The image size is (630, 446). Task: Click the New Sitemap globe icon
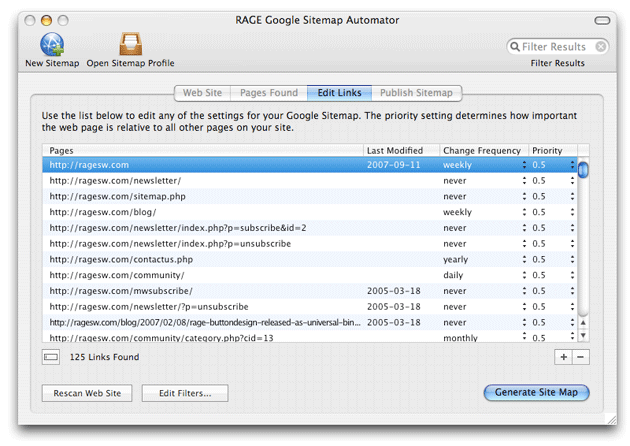(52, 44)
